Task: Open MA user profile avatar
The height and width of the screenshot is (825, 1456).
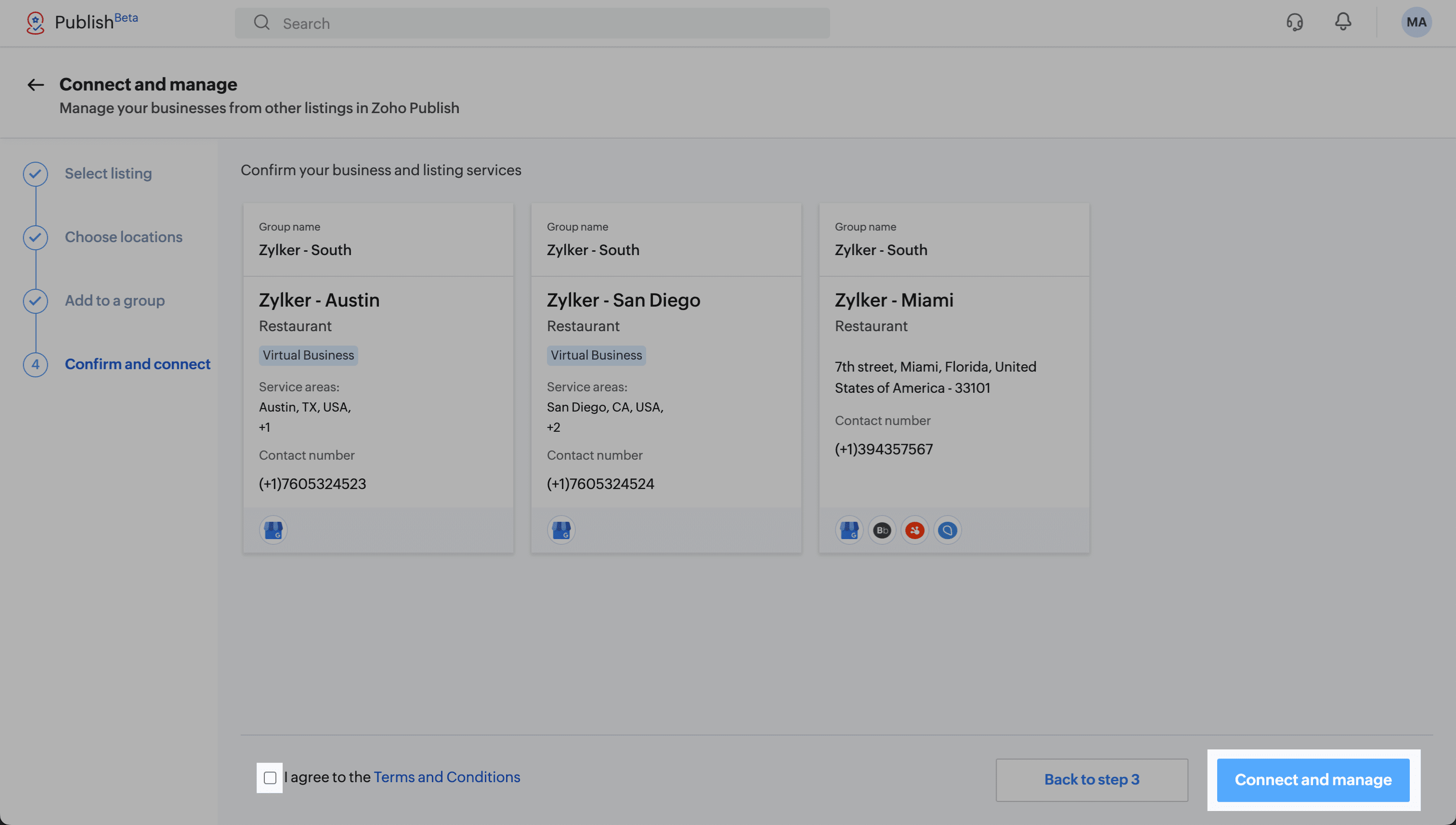Action: (x=1416, y=22)
